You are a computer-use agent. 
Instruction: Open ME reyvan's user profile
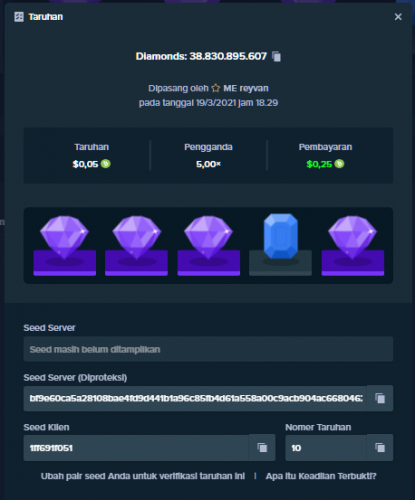coord(246,88)
